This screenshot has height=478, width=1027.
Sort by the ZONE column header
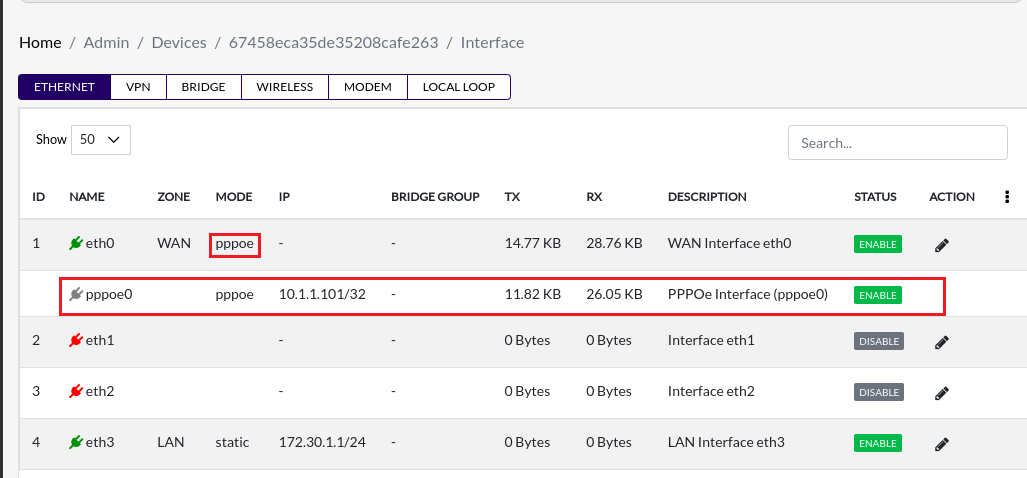pyautogui.click(x=174, y=197)
